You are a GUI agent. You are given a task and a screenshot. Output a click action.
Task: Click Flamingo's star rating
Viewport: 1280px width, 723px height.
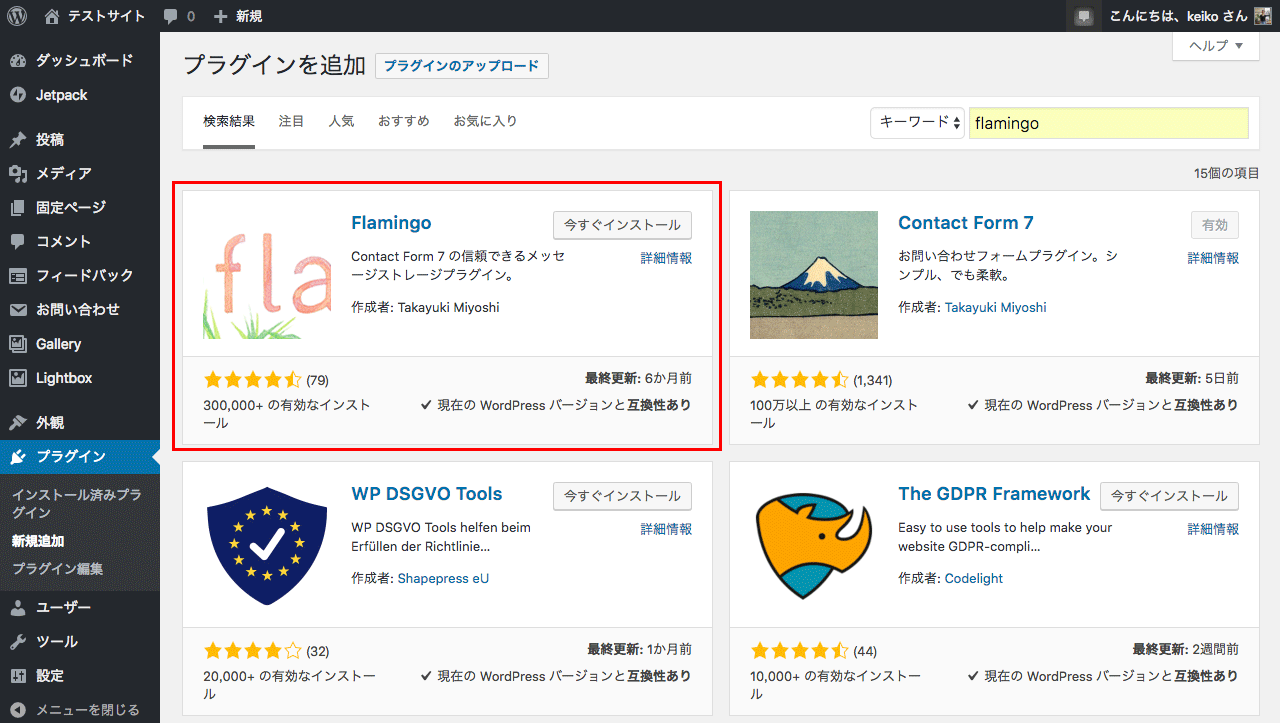pyautogui.click(x=252, y=380)
